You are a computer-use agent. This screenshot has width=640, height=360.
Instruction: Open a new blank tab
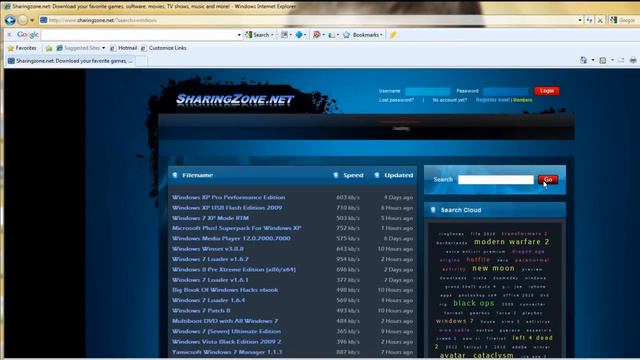click(x=141, y=62)
